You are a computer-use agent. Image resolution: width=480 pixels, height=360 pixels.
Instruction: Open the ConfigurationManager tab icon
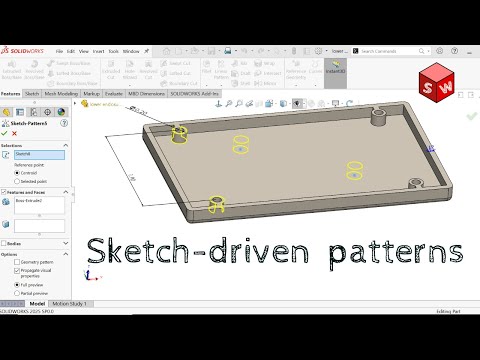34,112
